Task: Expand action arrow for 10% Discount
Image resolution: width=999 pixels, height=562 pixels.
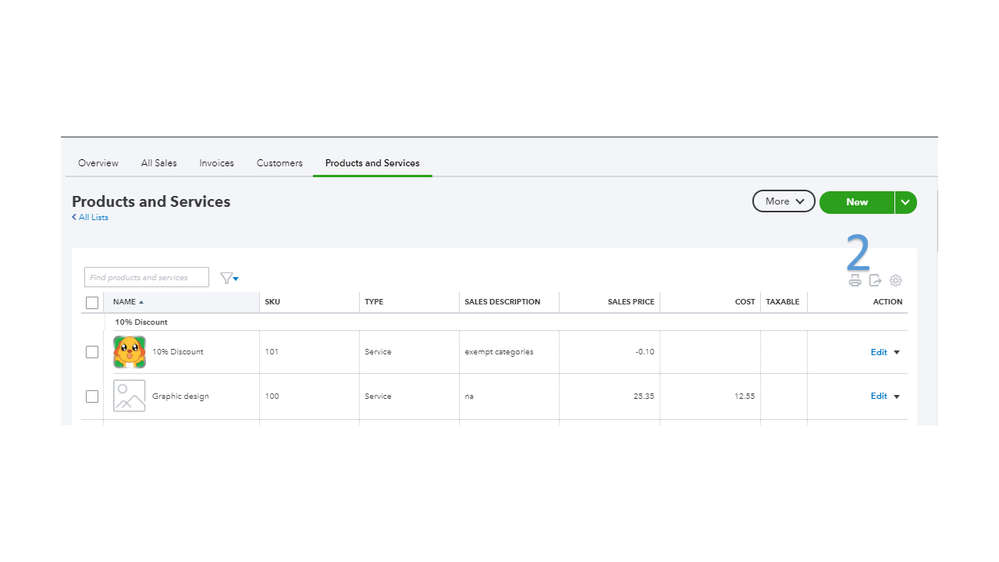Action: [897, 352]
